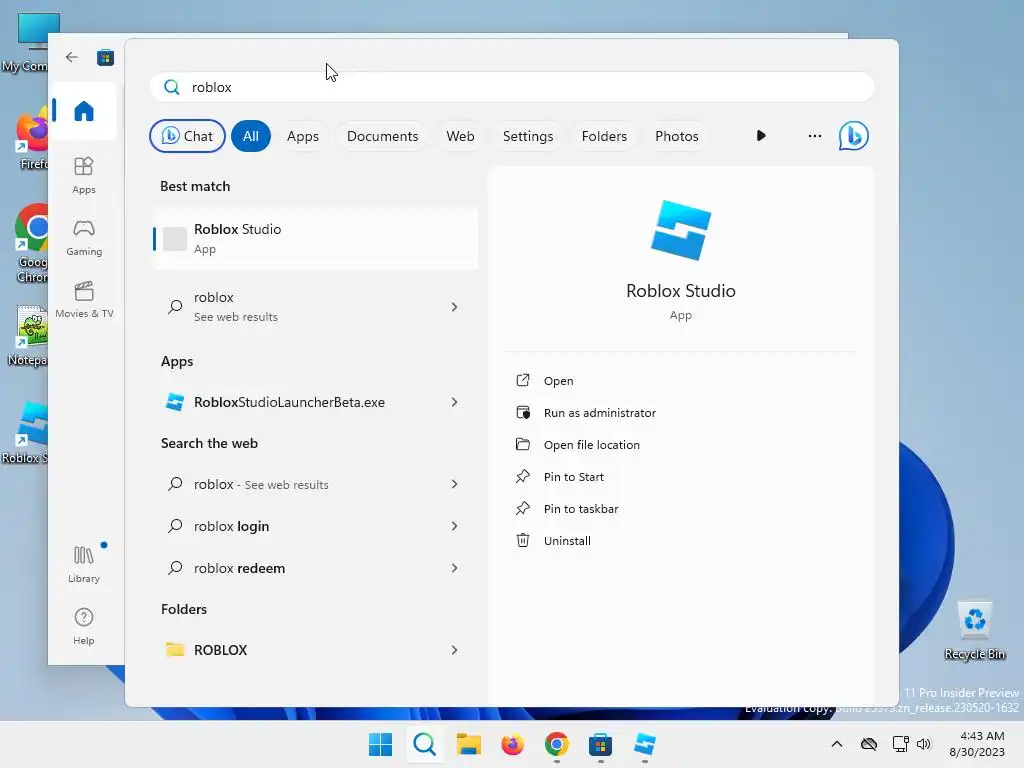
Task: Click the Store back arrow
Action: click(x=72, y=57)
